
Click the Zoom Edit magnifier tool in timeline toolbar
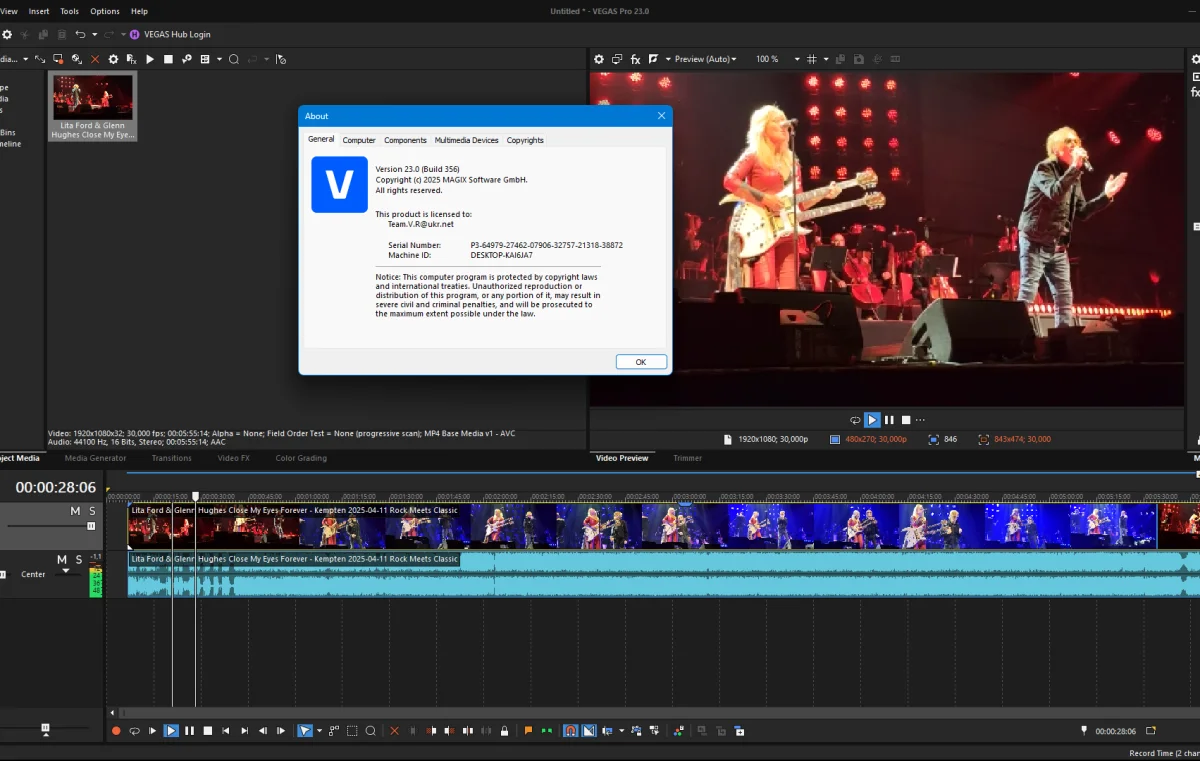click(370, 731)
